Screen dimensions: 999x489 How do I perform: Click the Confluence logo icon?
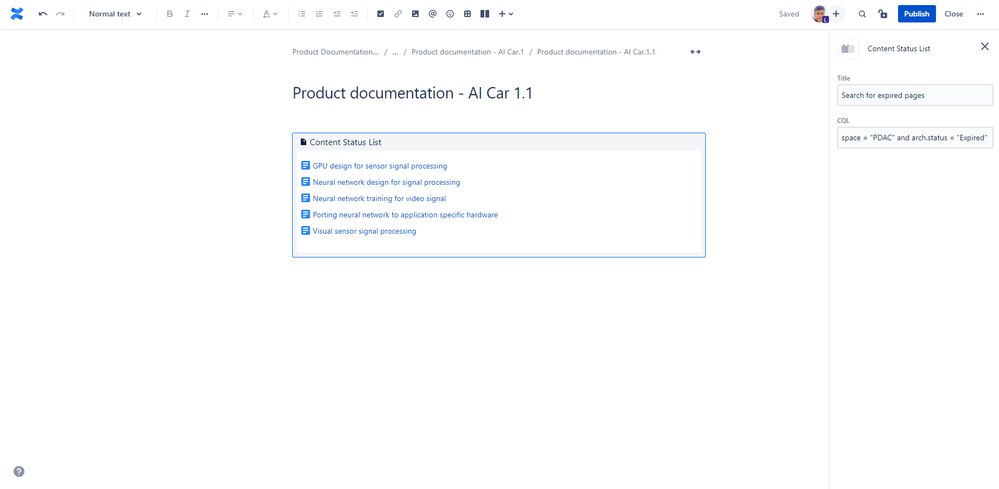click(17, 14)
